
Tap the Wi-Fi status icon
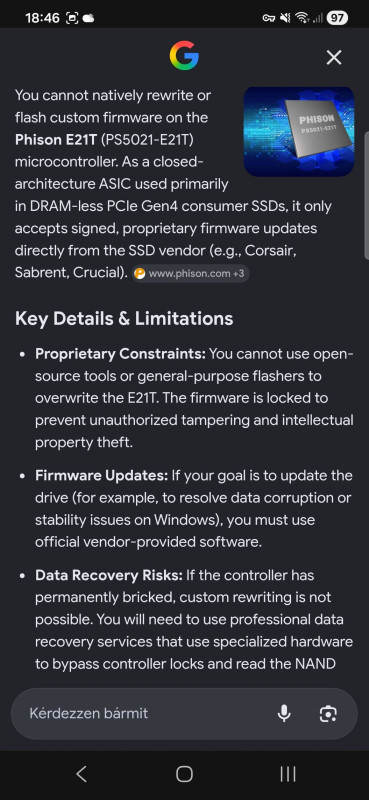coord(303,18)
